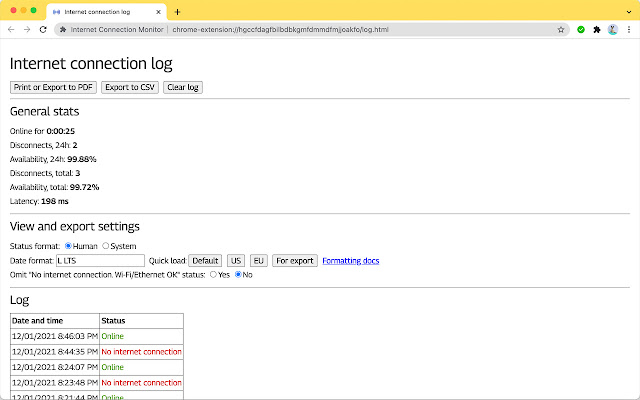
Task: Bookmark this page with the star icon
Action: pos(562,30)
